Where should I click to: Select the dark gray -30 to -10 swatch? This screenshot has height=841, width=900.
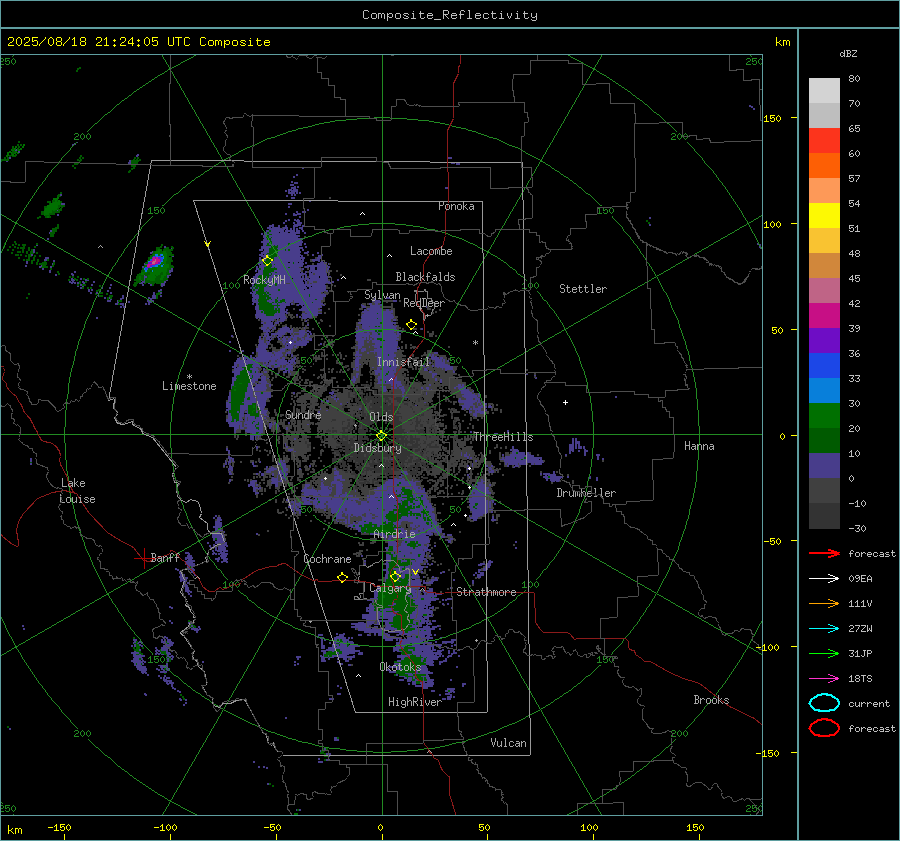tap(824, 516)
